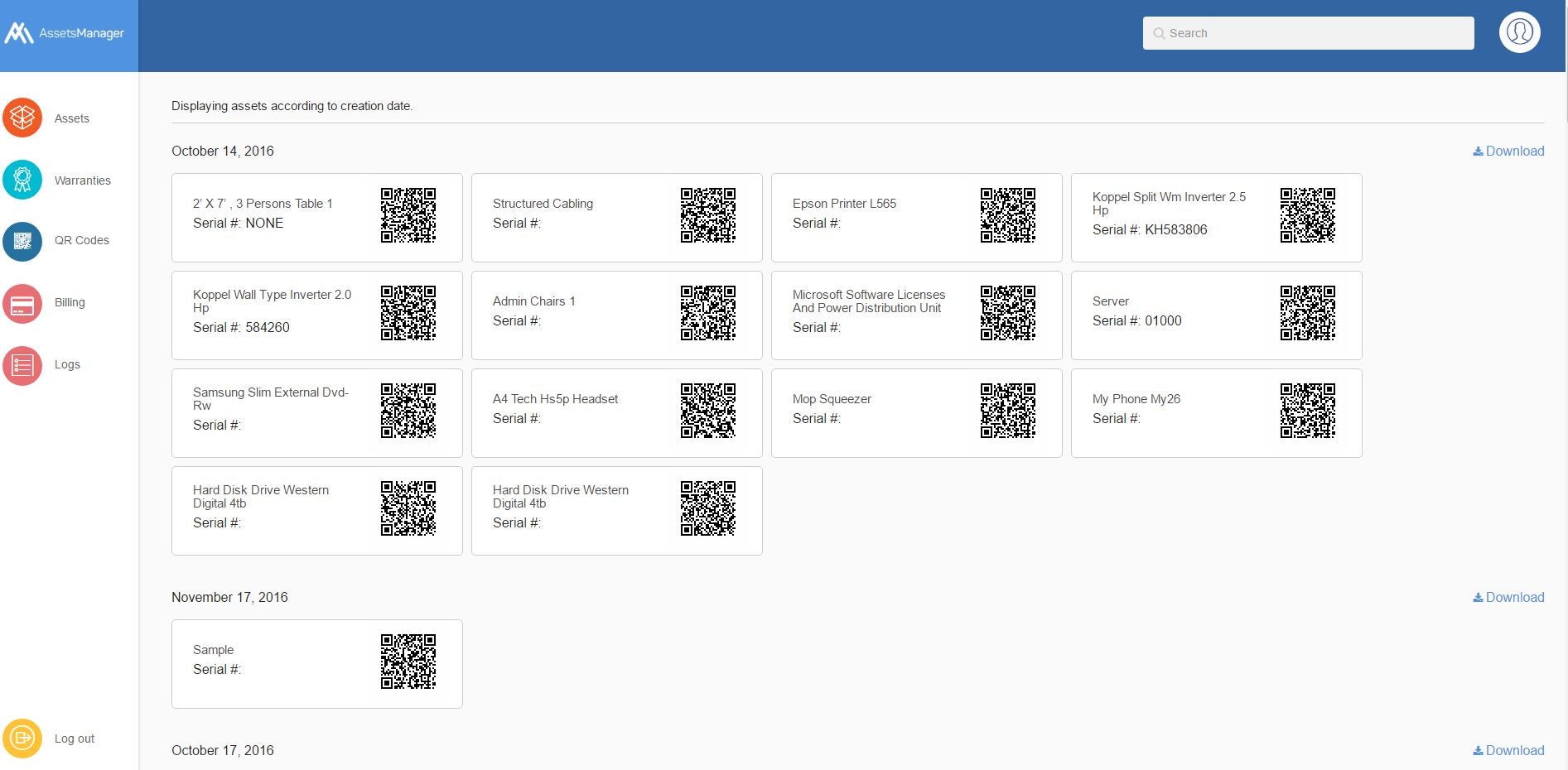Select the Mop Squeezer asset card
1568x770 pixels.
pyautogui.click(x=916, y=412)
